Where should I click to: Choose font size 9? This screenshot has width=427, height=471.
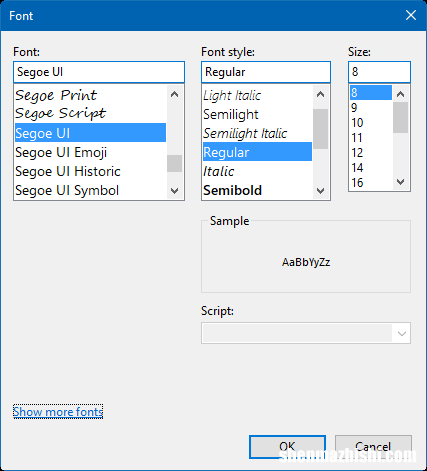pos(371,107)
